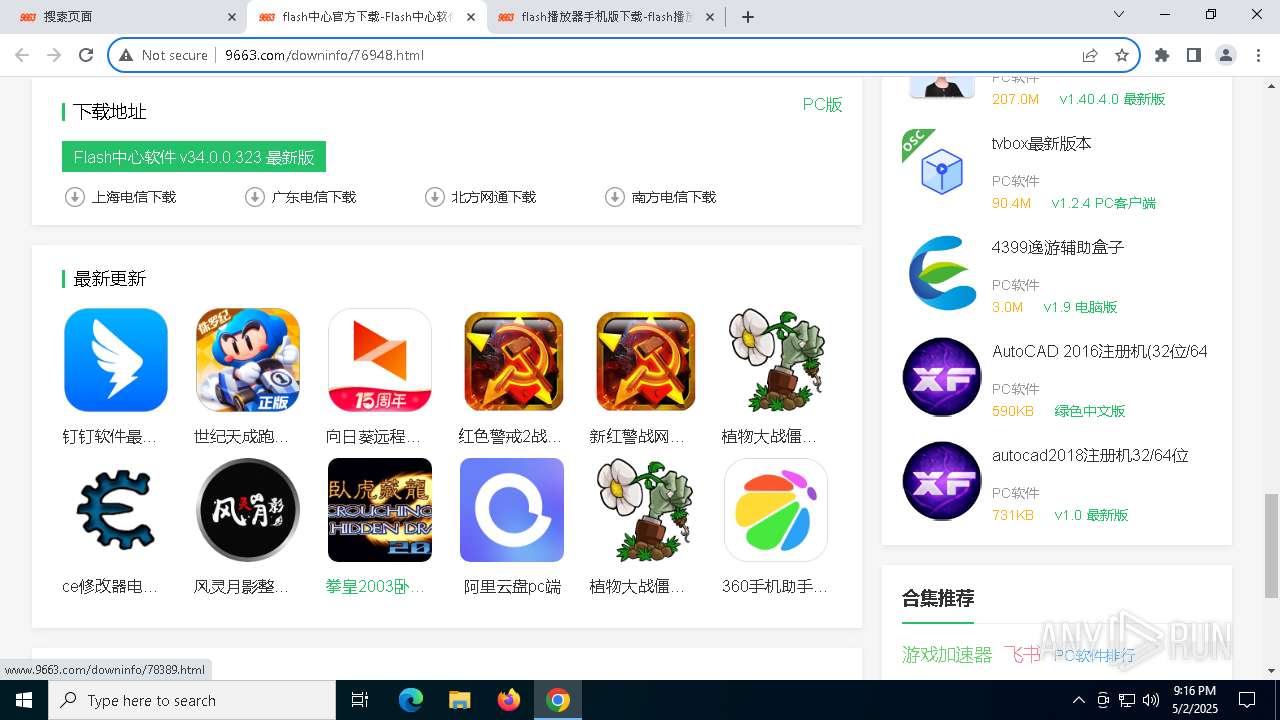Go back with the browser back arrow
Viewport: 1280px width, 720px height.
pos(22,55)
